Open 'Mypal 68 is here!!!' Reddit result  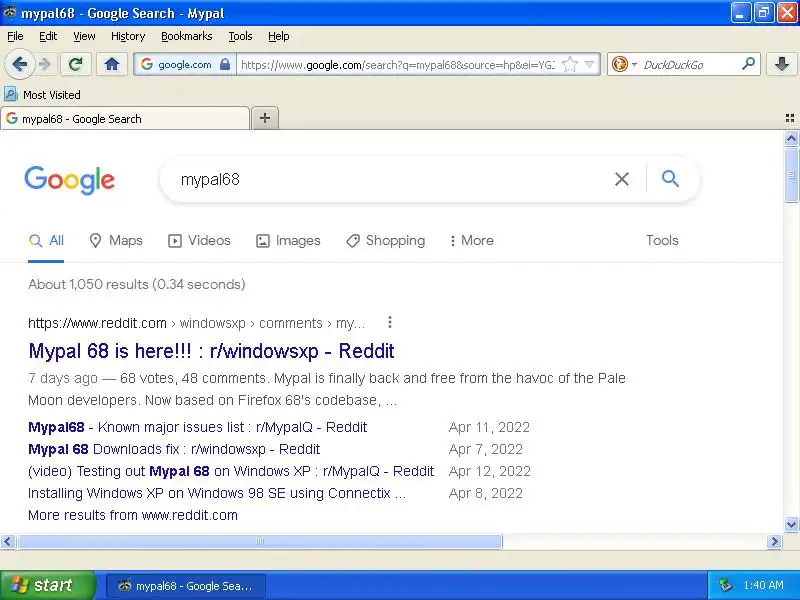211,351
